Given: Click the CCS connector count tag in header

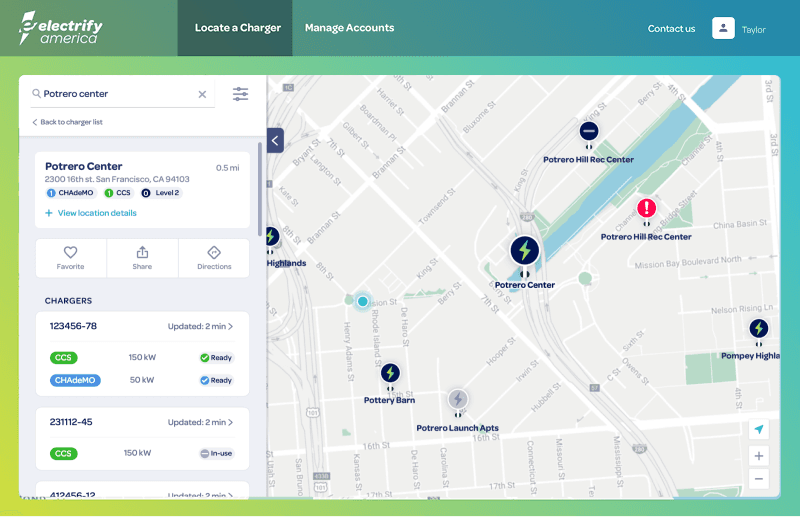Looking at the screenshot, I should click(117, 193).
